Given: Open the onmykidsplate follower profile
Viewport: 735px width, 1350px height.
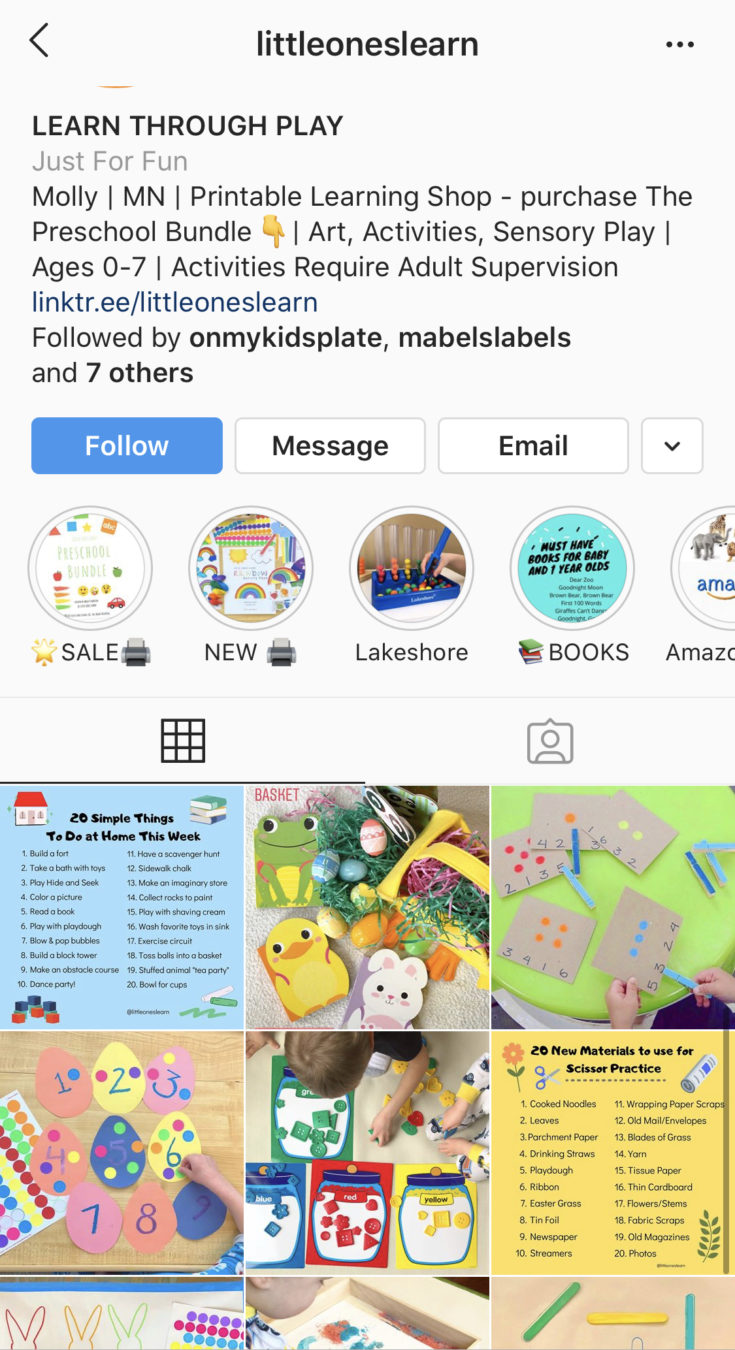Looking at the screenshot, I should [285, 338].
